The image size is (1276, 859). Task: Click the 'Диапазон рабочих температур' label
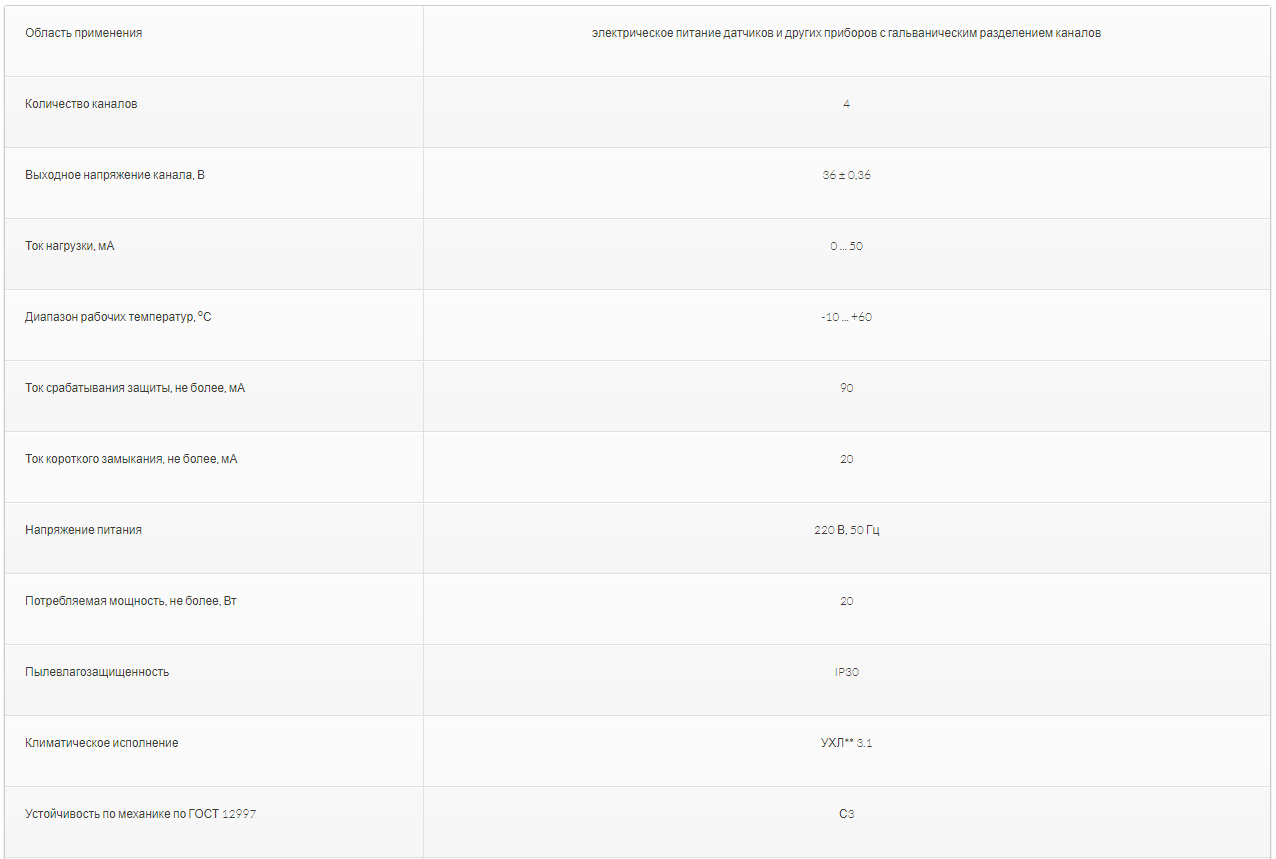point(118,317)
